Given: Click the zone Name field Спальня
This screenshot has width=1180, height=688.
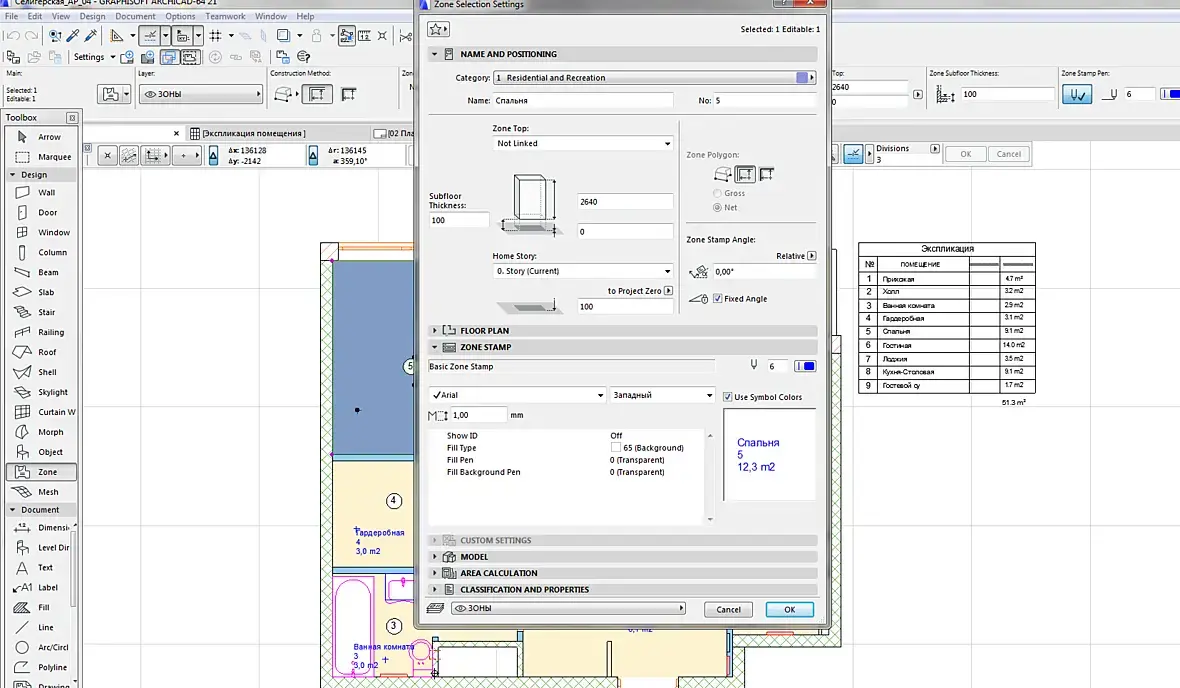Looking at the screenshot, I should point(582,100).
